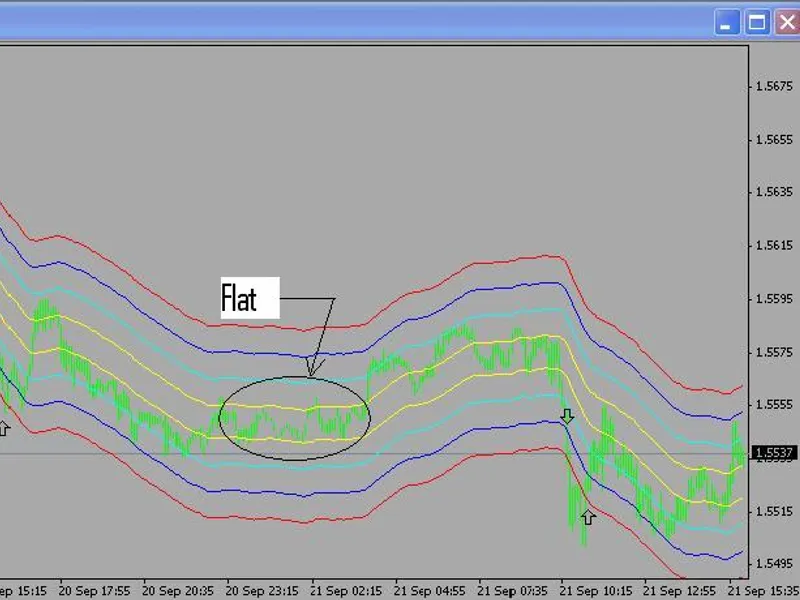Click price scale value 1.5575
This screenshot has height=600, width=800.
[774, 352]
